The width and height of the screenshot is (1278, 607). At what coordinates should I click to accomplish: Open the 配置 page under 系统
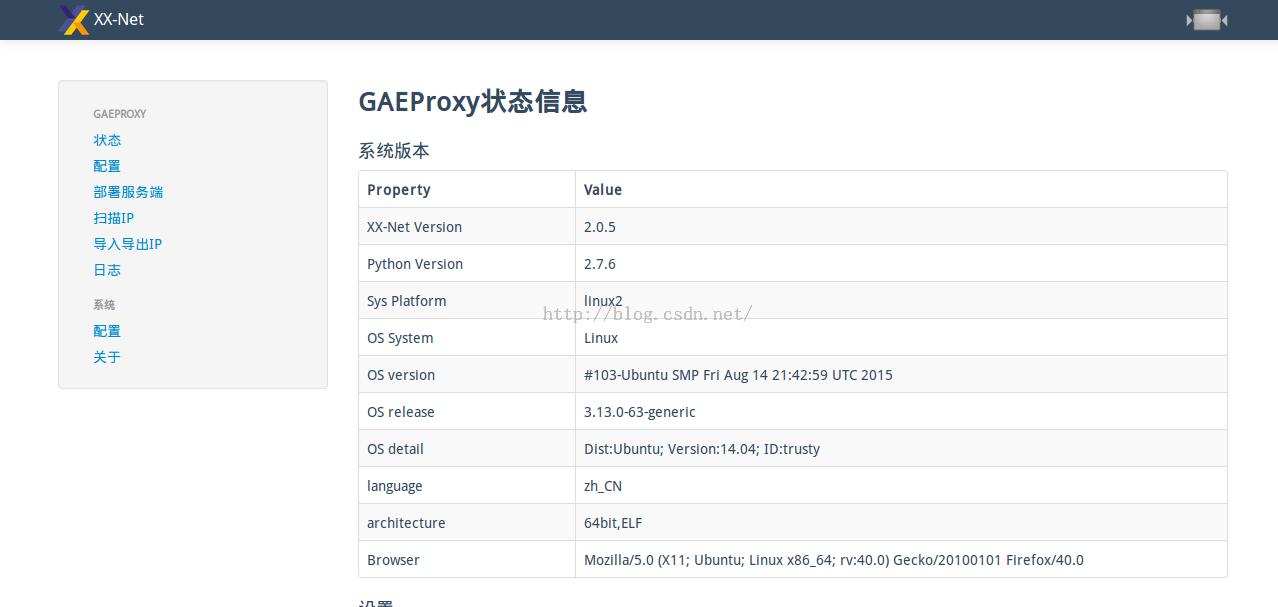point(107,331)
